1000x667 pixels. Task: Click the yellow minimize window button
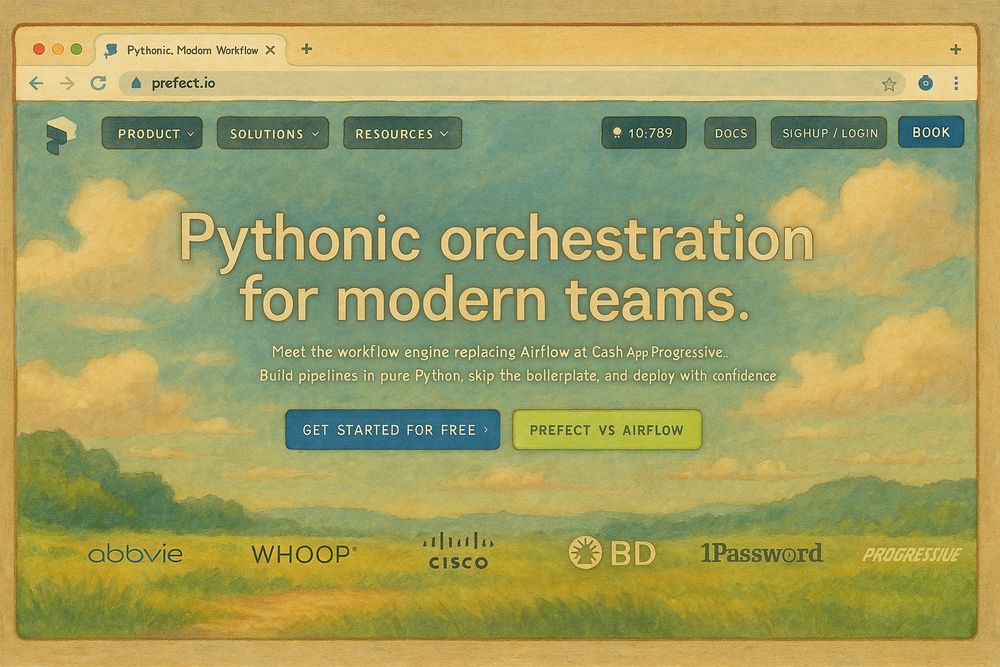pyautogui.click(x=57, y=49)
